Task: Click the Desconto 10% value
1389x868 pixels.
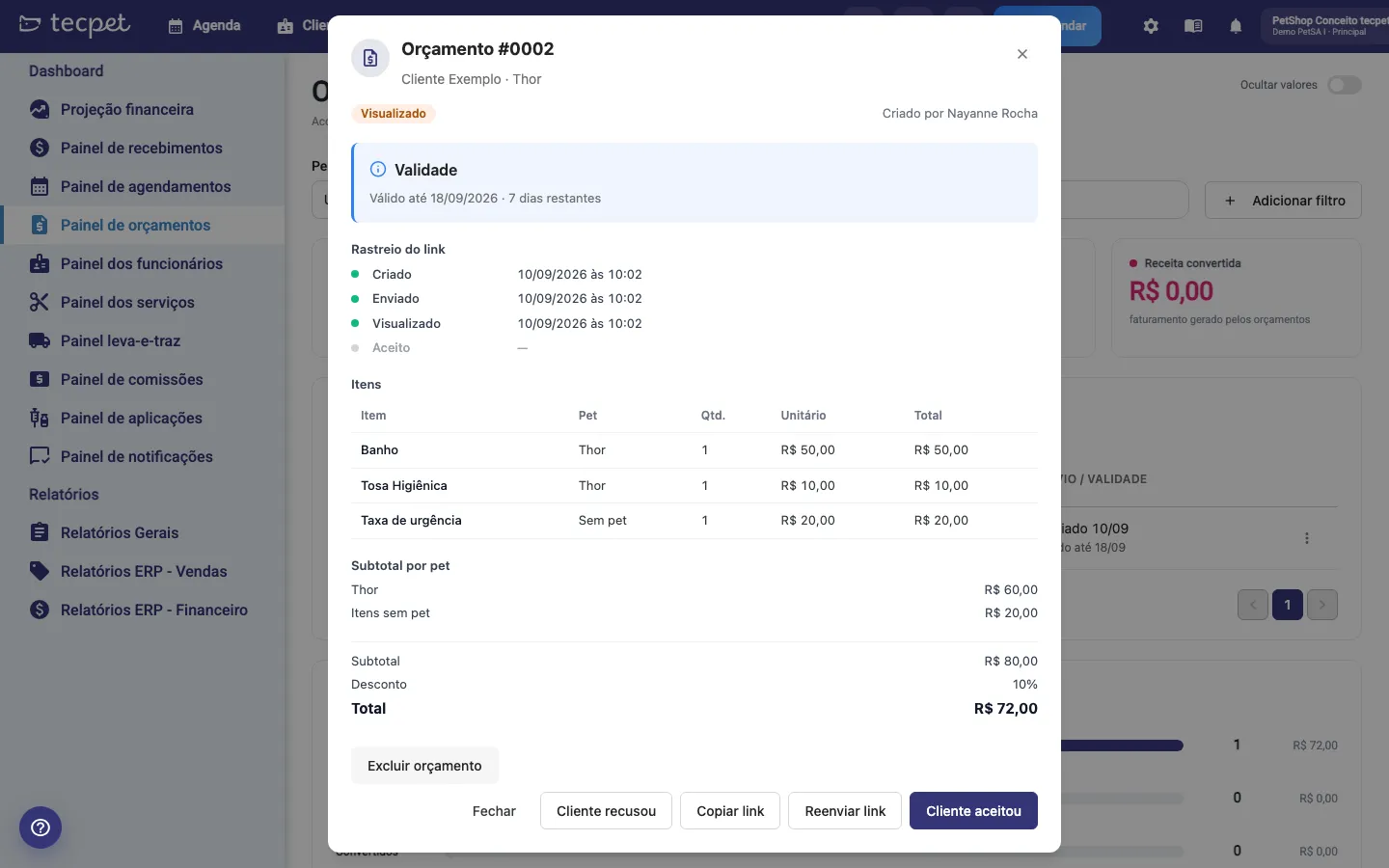Action: click(x=1025, y=685)
